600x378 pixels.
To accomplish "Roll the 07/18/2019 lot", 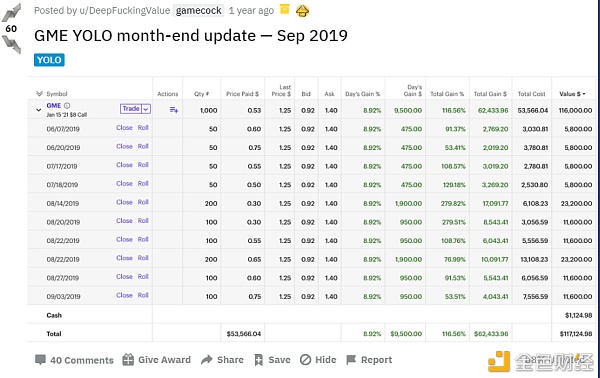I will pyautogui.click(x=143, y=184).
